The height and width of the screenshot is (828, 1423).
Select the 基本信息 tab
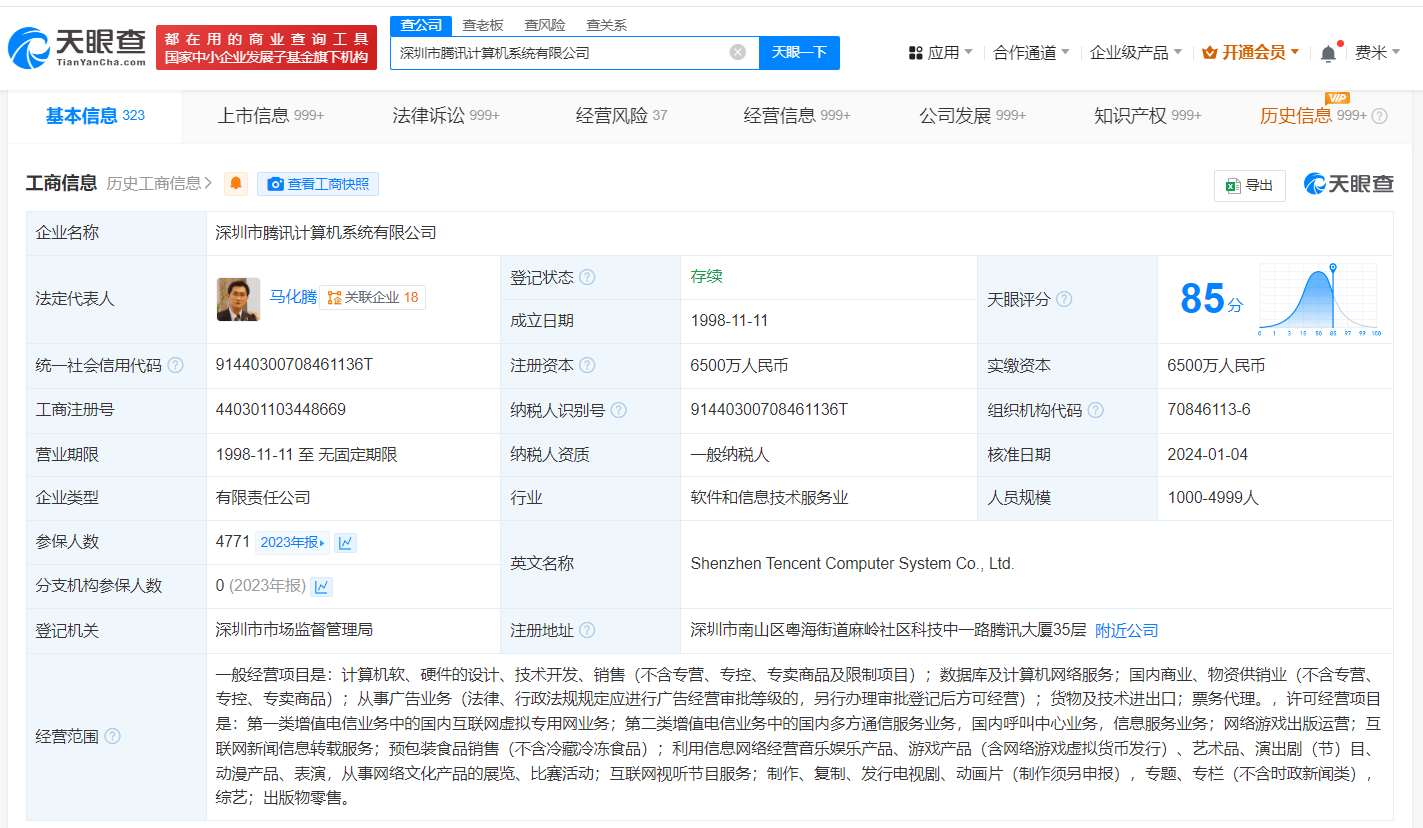(x=95, y=116)
